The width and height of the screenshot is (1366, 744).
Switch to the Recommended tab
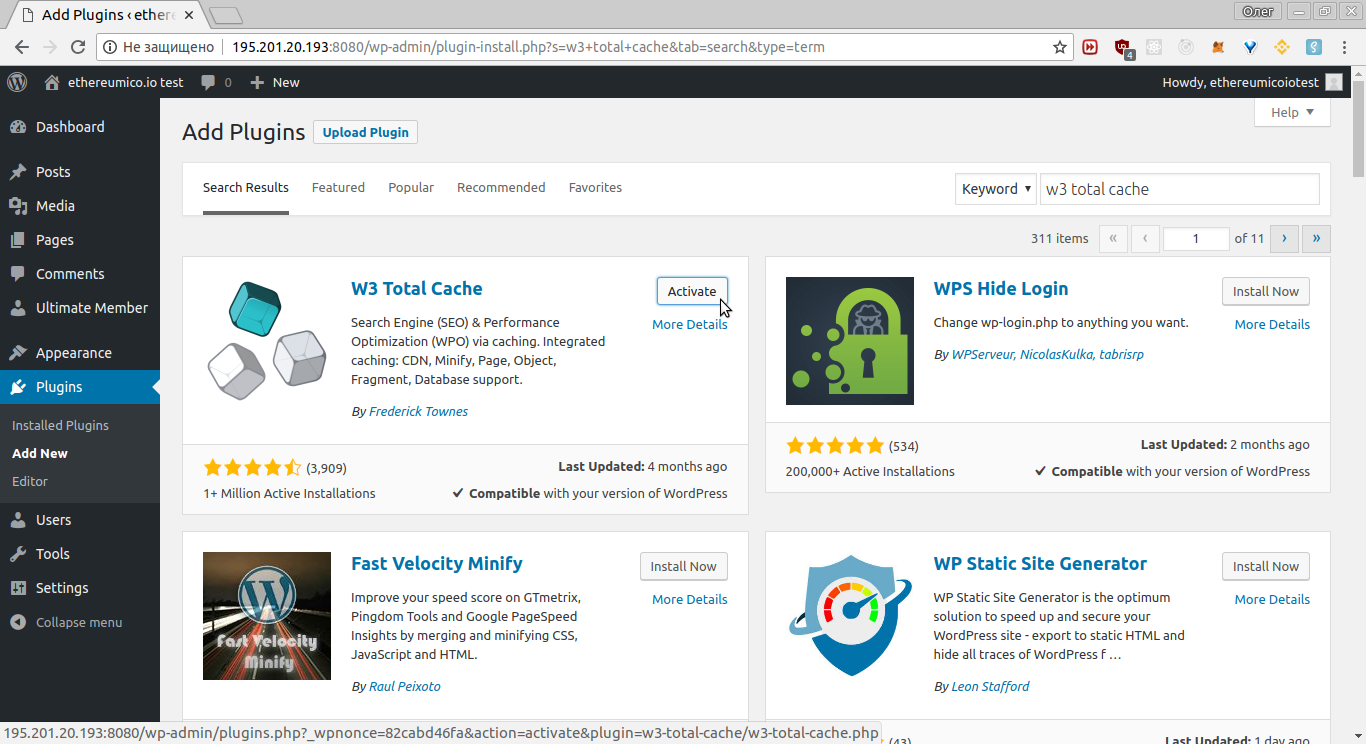click(501, 187)
